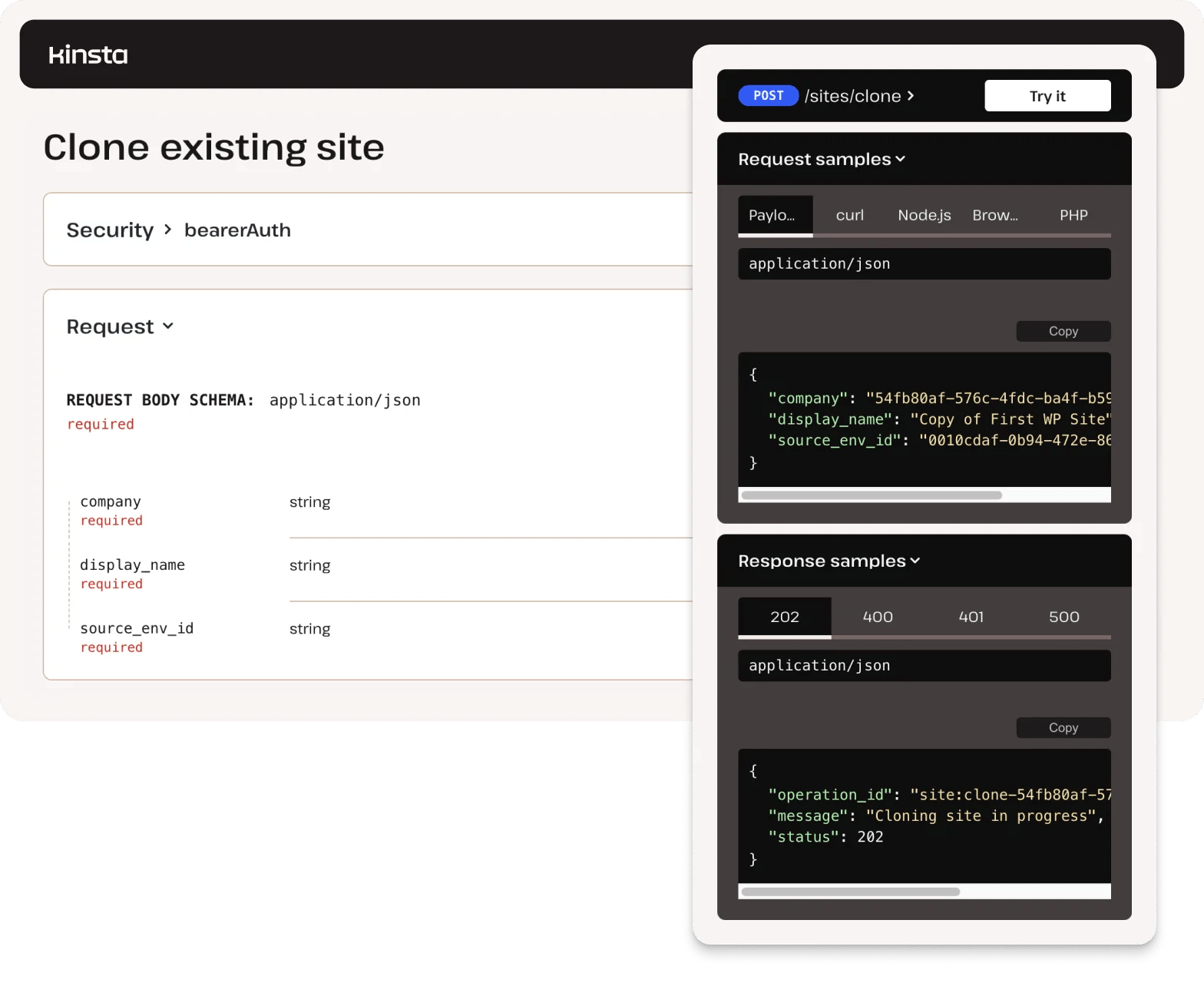Click the request sample horizontal scrollbar
Viewport: 1204px width, 983px height.
(x=872, y=495)
